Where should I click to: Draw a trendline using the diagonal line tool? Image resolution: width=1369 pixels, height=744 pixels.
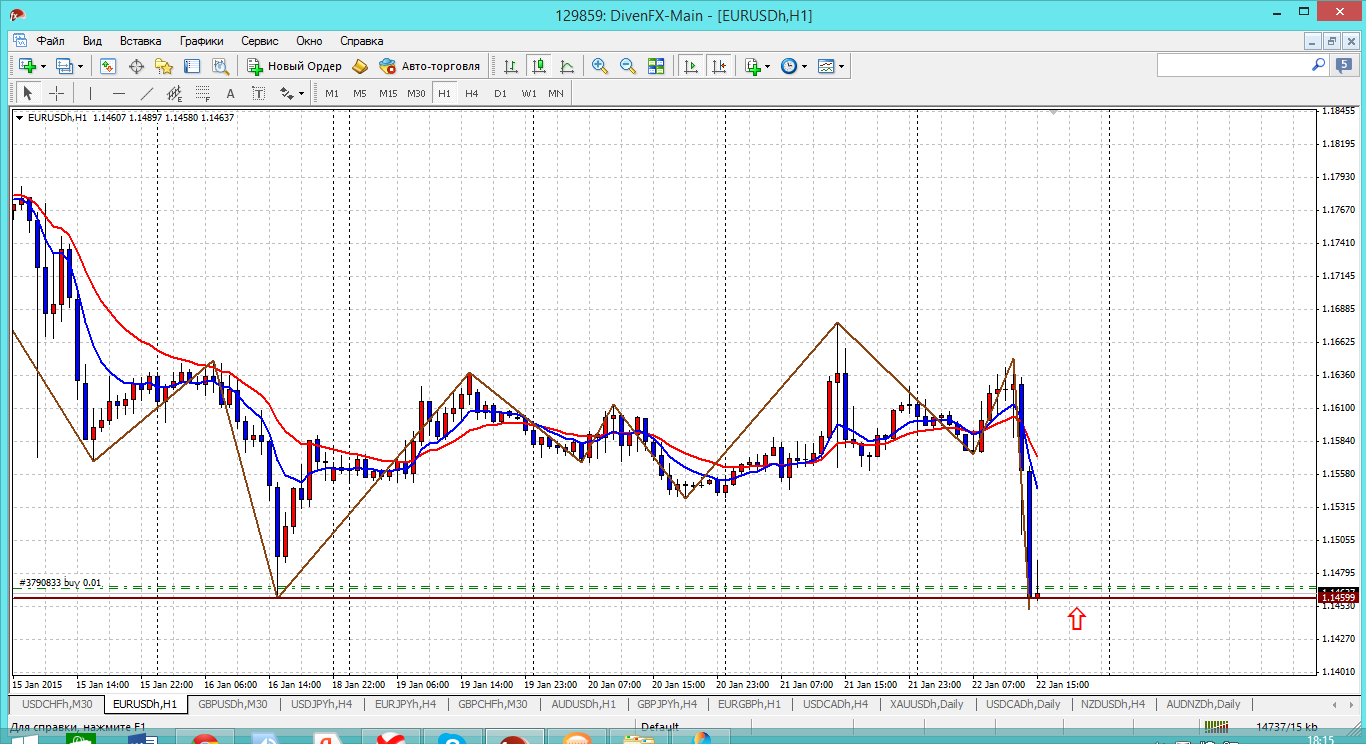coord(147,93)
